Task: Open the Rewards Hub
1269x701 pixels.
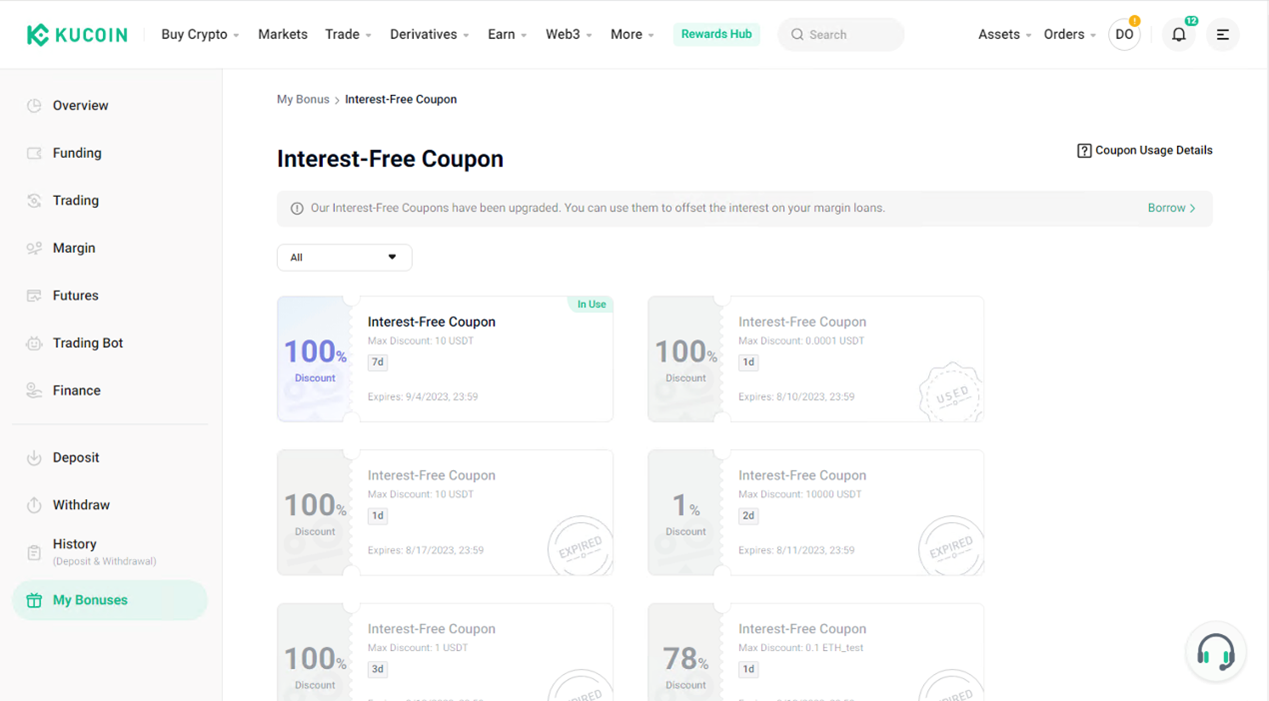Action: [x=716, y=34]
